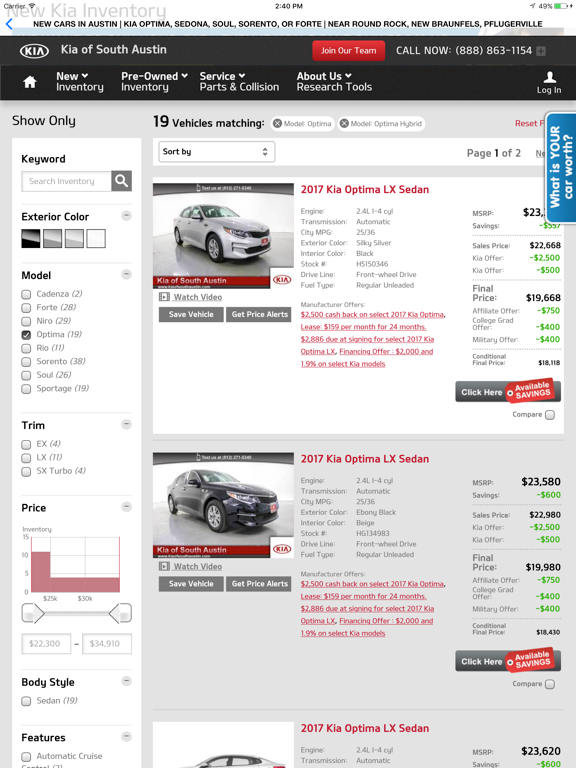The height and width of the screenshot is (768, 576).
Task: Open the Kia logo in the header
Action: pos(34,50)
